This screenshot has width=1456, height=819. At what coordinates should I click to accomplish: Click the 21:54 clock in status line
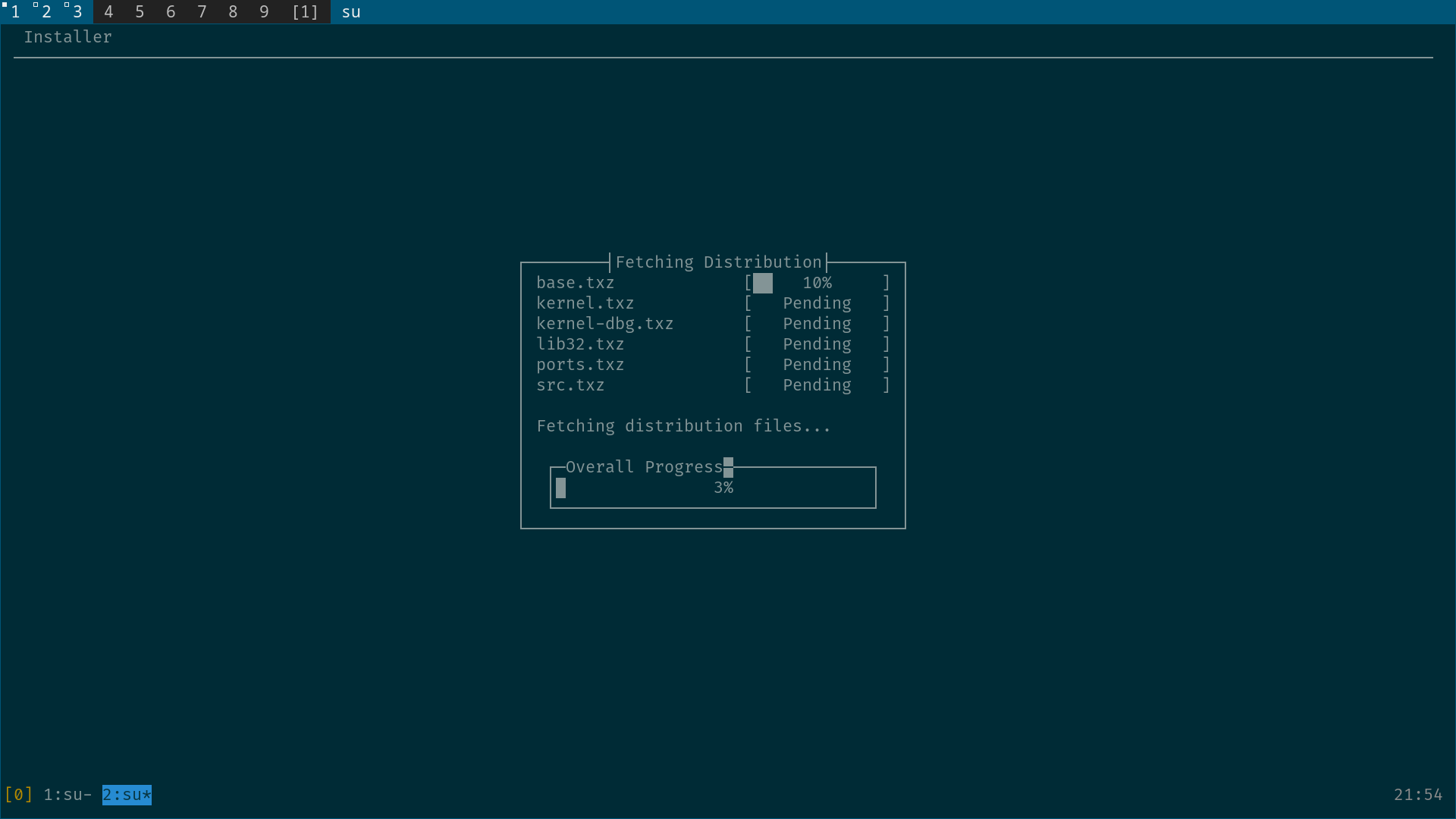click(x=1417, y=795)
